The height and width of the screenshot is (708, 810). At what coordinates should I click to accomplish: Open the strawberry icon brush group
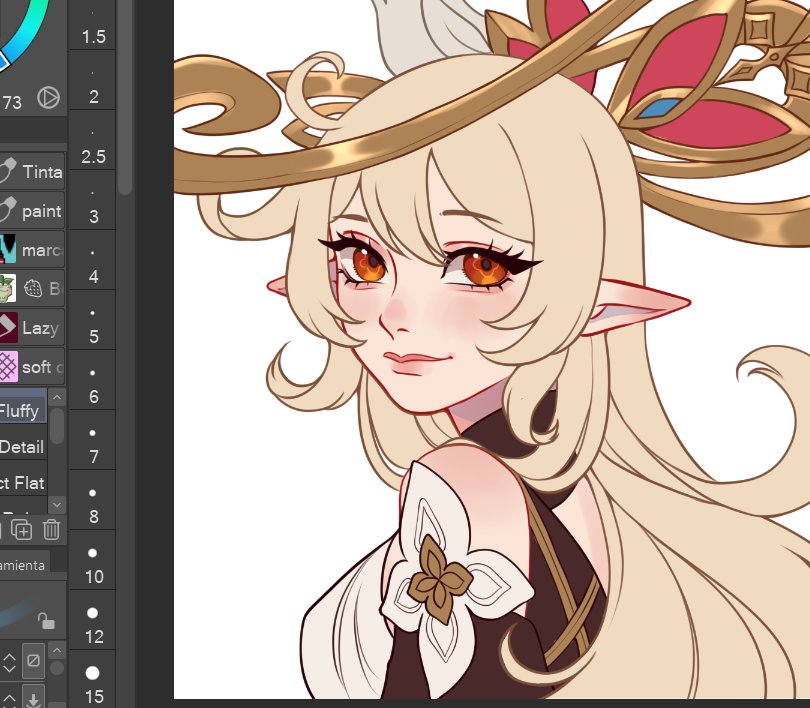32,288
